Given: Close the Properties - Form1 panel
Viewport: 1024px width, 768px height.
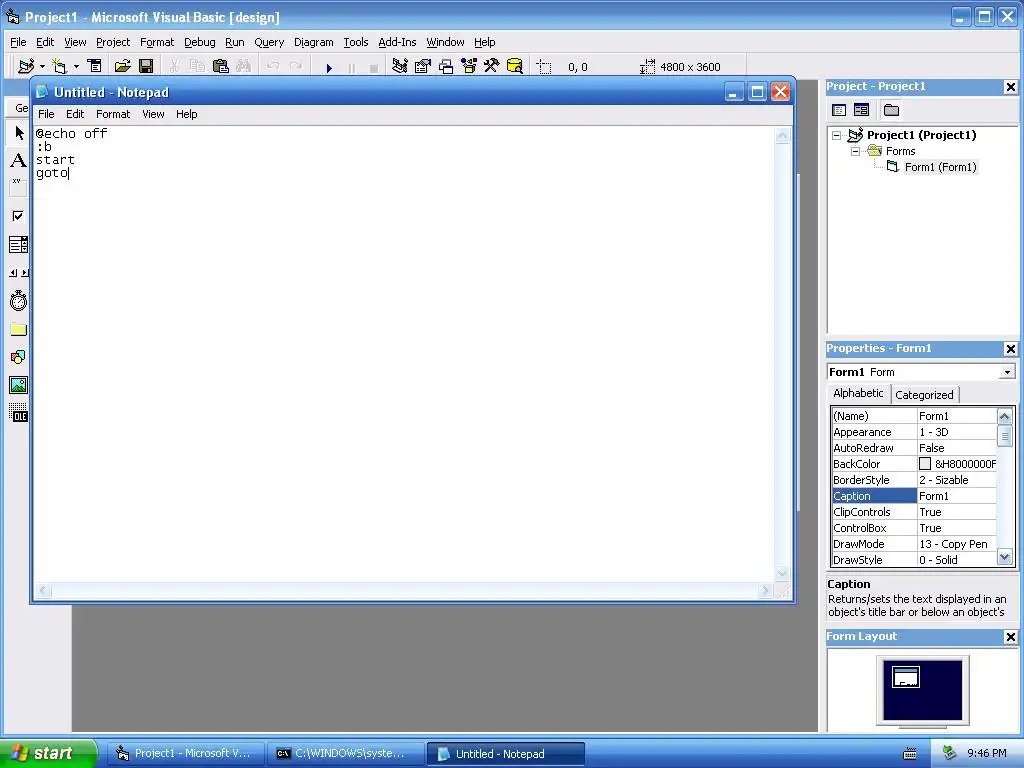Looking at the screenshot, I should [1010, 349].
